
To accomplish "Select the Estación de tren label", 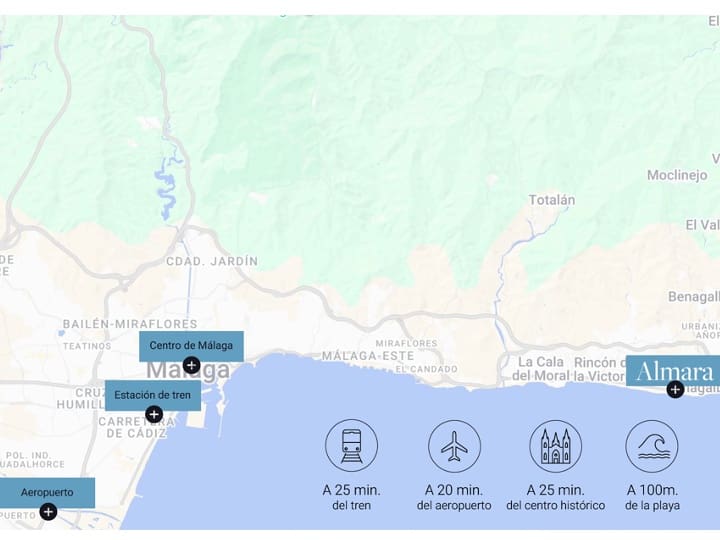I will 153,395.
